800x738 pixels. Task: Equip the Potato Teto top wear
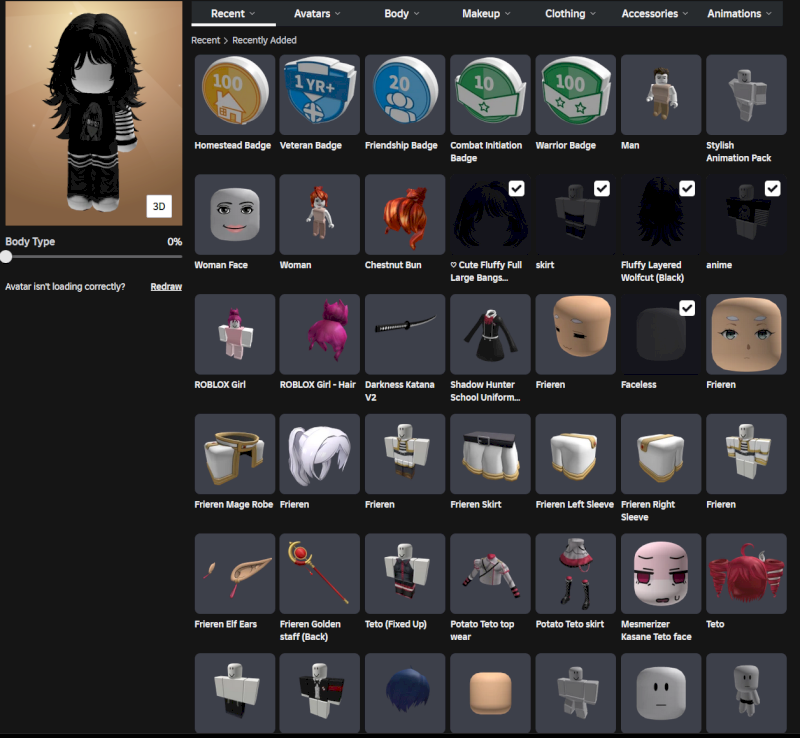(490, 574)
